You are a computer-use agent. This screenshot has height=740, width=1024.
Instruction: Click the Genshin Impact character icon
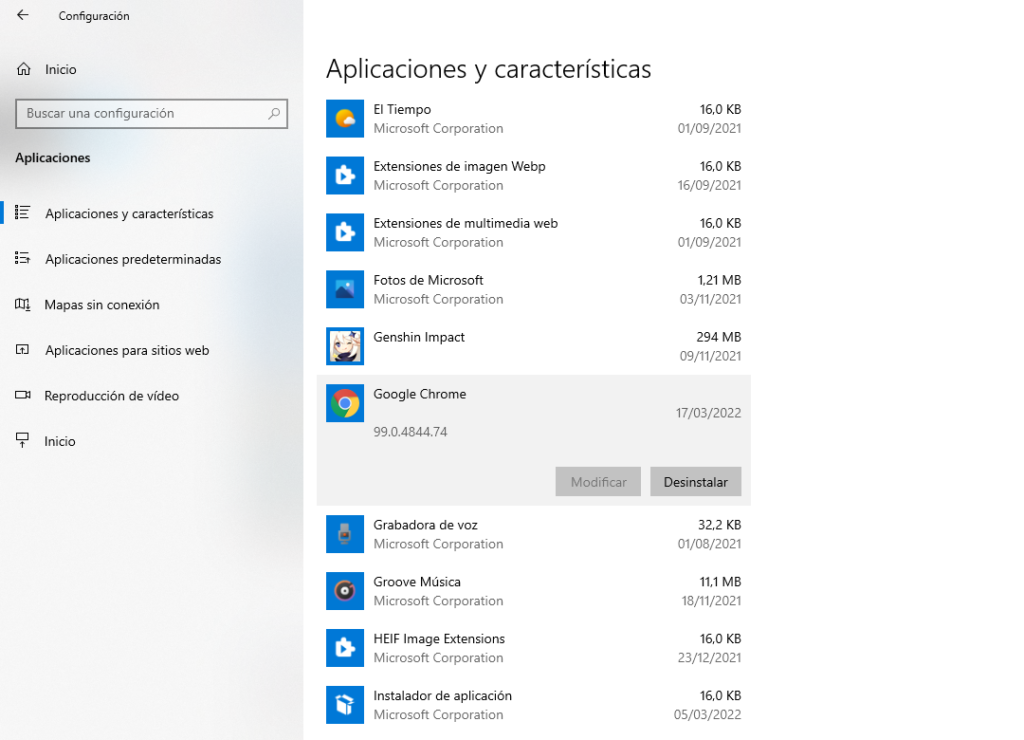(345, 347)
